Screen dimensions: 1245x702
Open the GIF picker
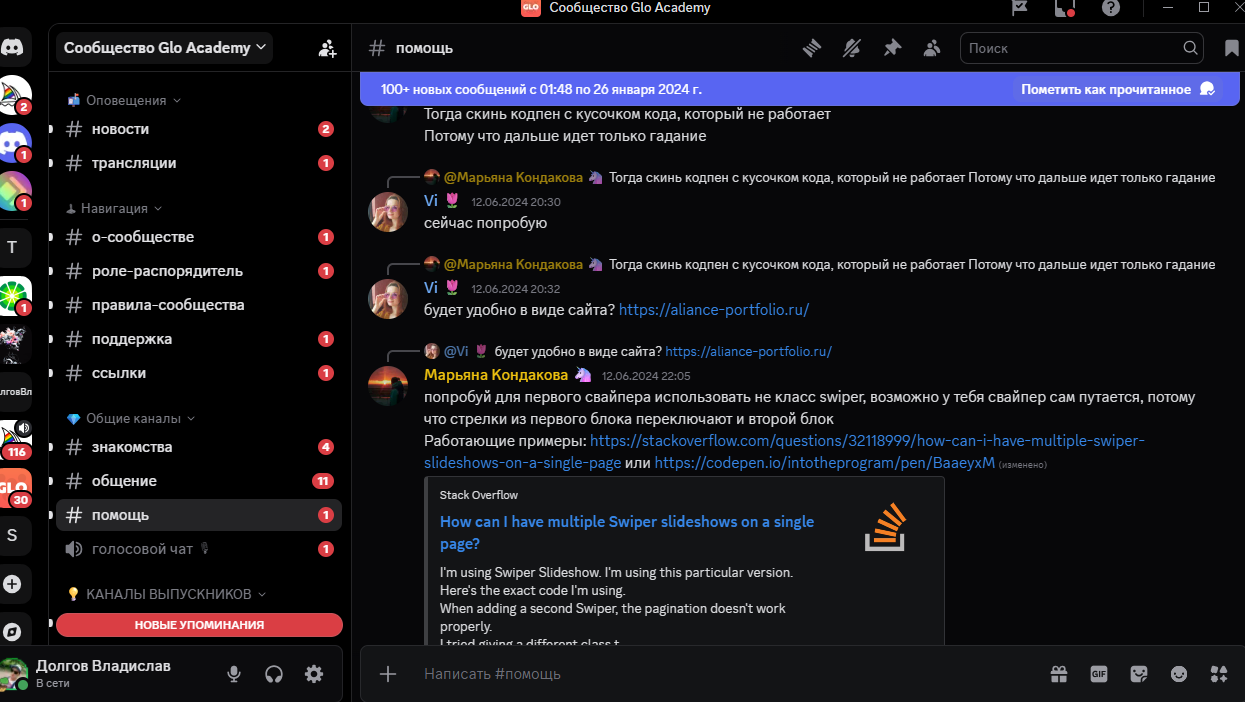tap(1098, 674)
